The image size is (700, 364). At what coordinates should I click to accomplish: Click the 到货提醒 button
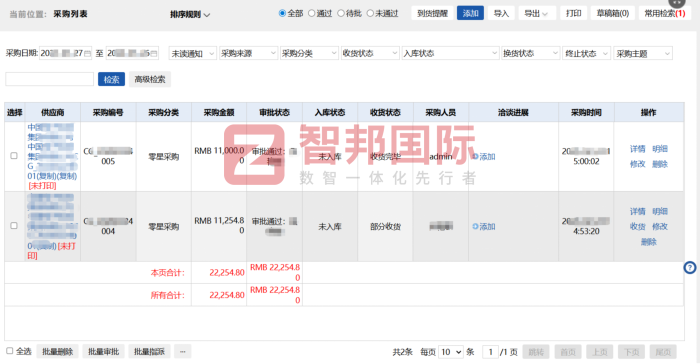[x=432, y=13]
